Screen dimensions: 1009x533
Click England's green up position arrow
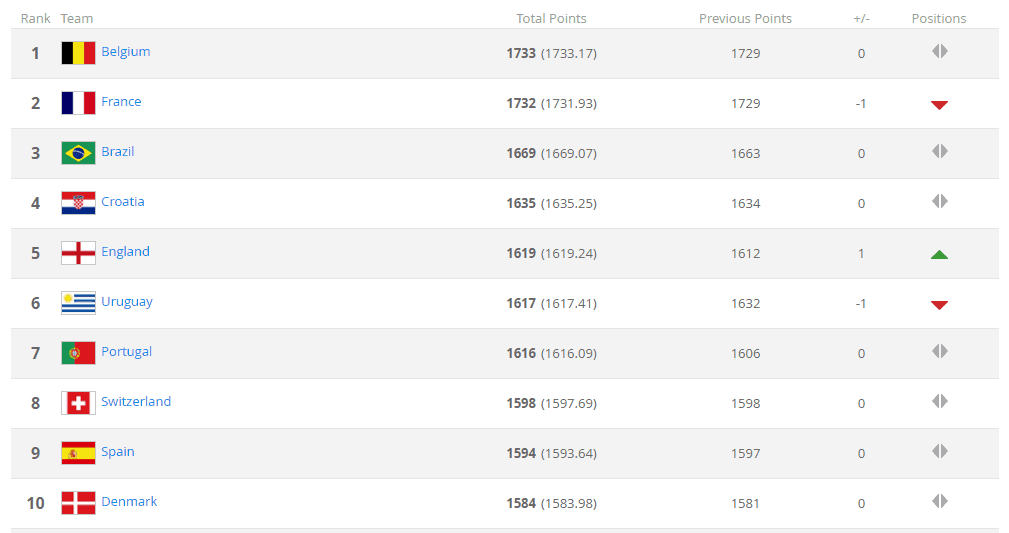[x=939, y=254]
